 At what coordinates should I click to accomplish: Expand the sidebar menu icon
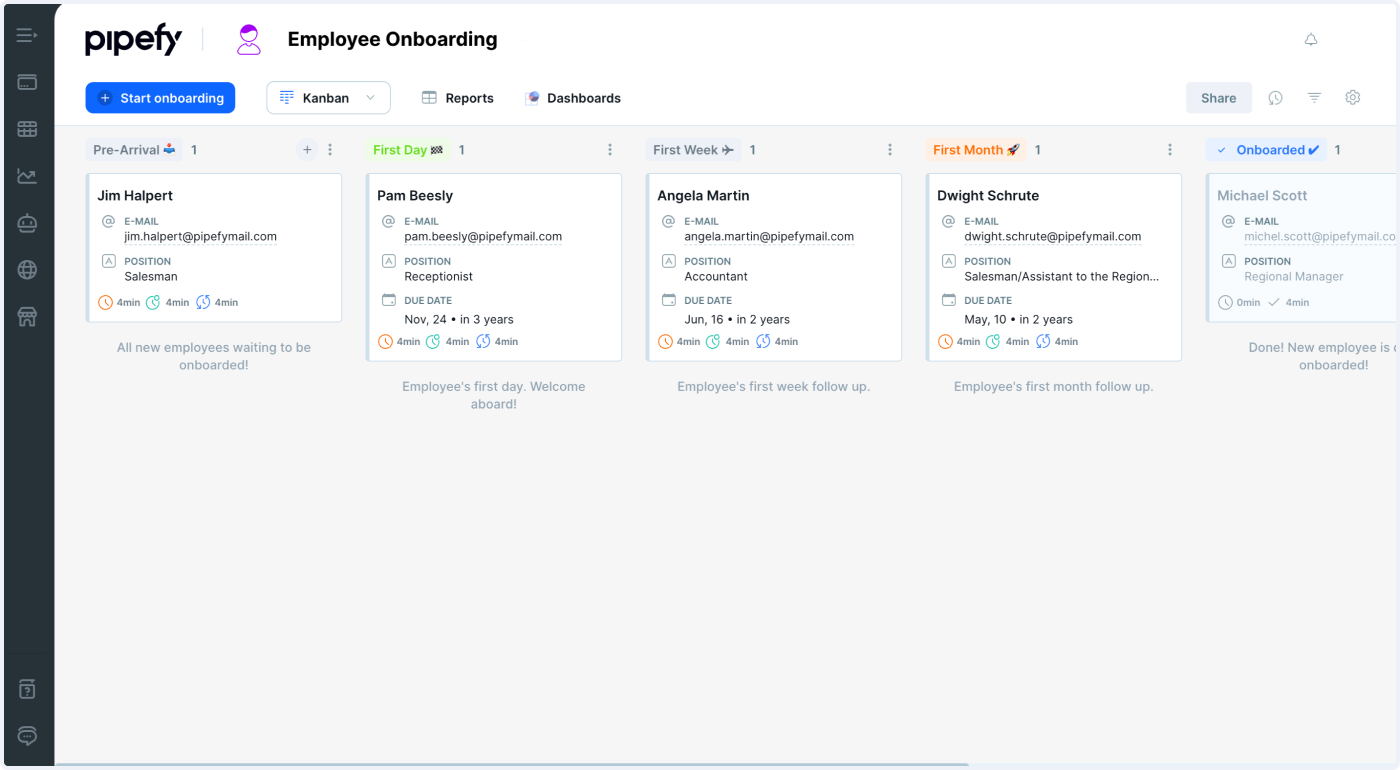27,36
